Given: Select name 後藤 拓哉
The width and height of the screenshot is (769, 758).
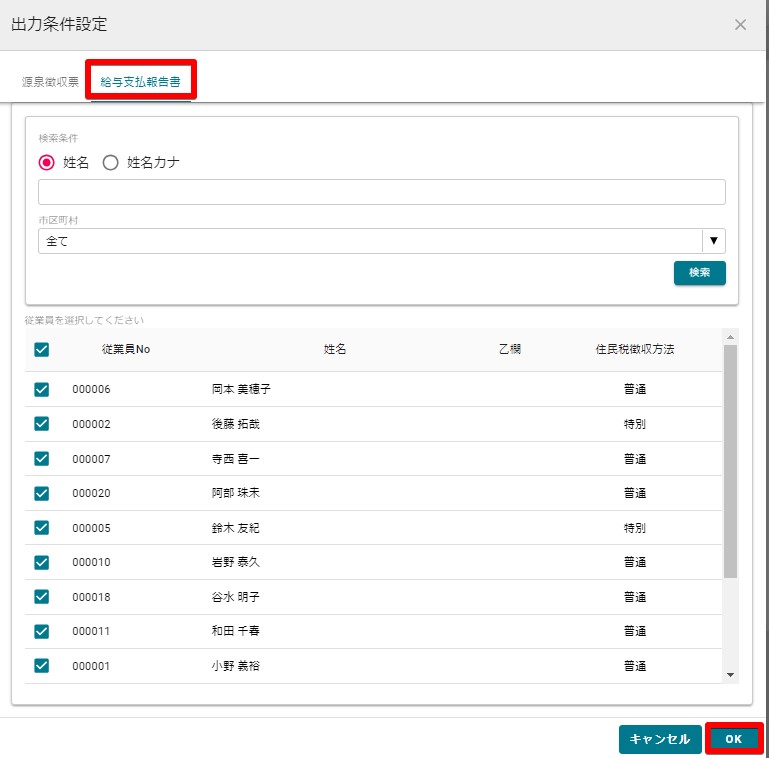Looking at the screenshot, I should click(x=235, y=424).
